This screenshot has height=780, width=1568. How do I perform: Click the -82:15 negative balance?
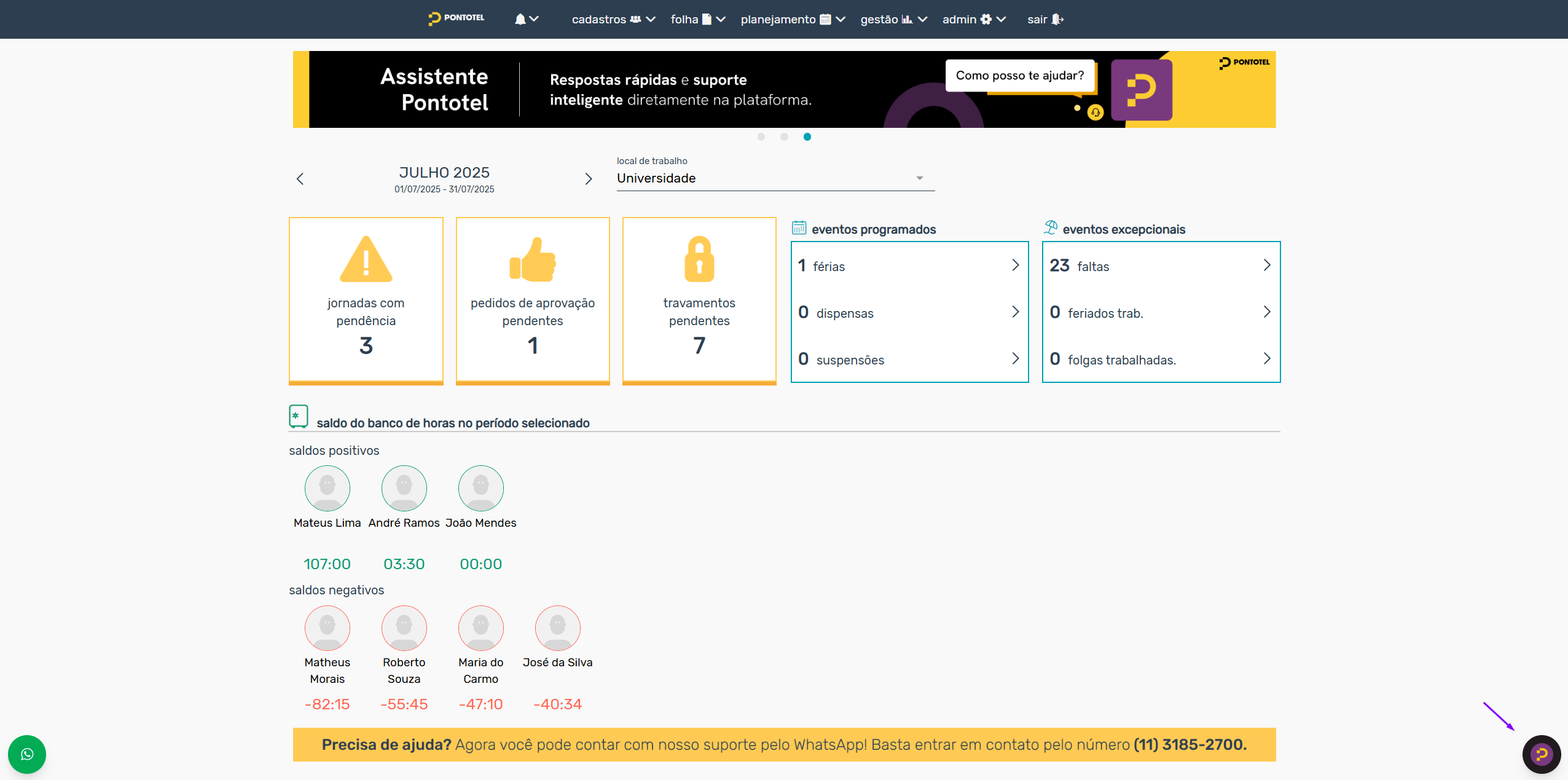[327, 704]
